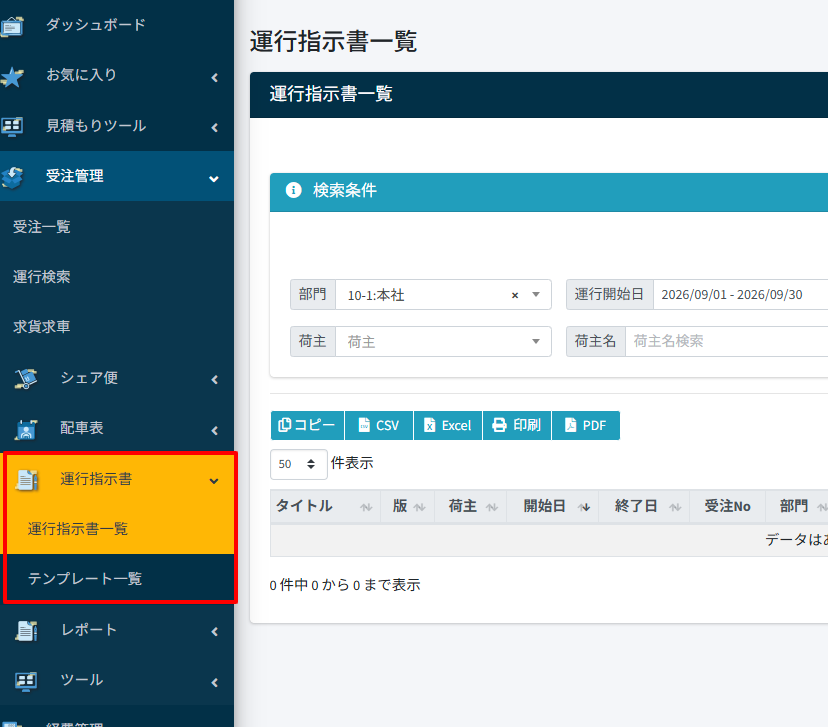
Task: Click the 見積もりツール monitor icon
Action: coord(12,127)
